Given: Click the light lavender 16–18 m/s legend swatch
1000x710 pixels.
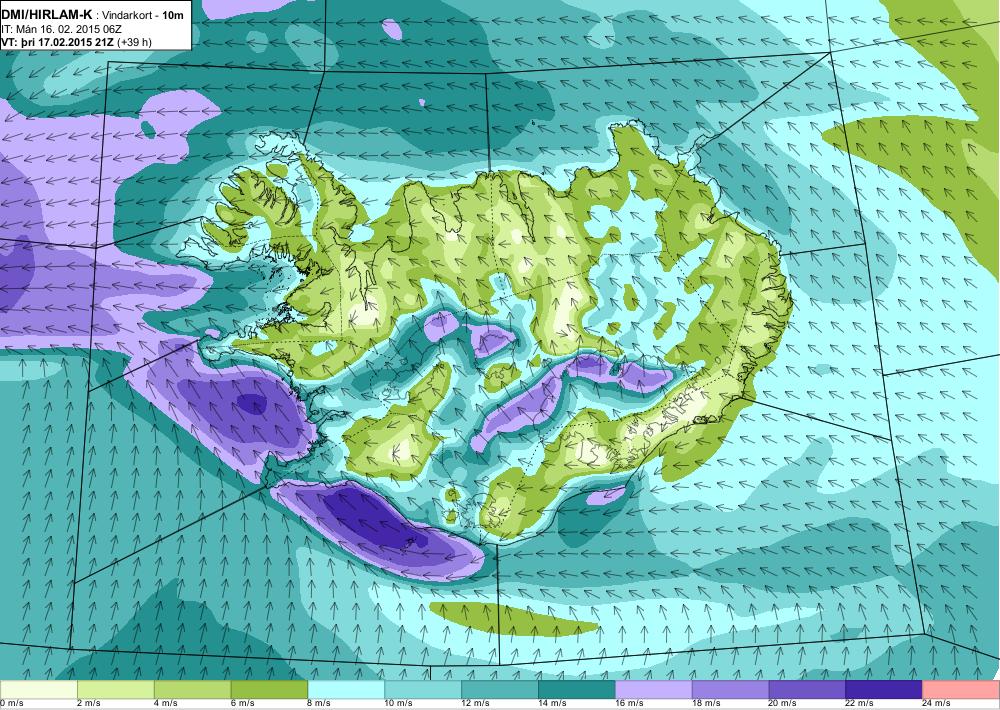Looking at the screenshot, I should pos(654,690).
